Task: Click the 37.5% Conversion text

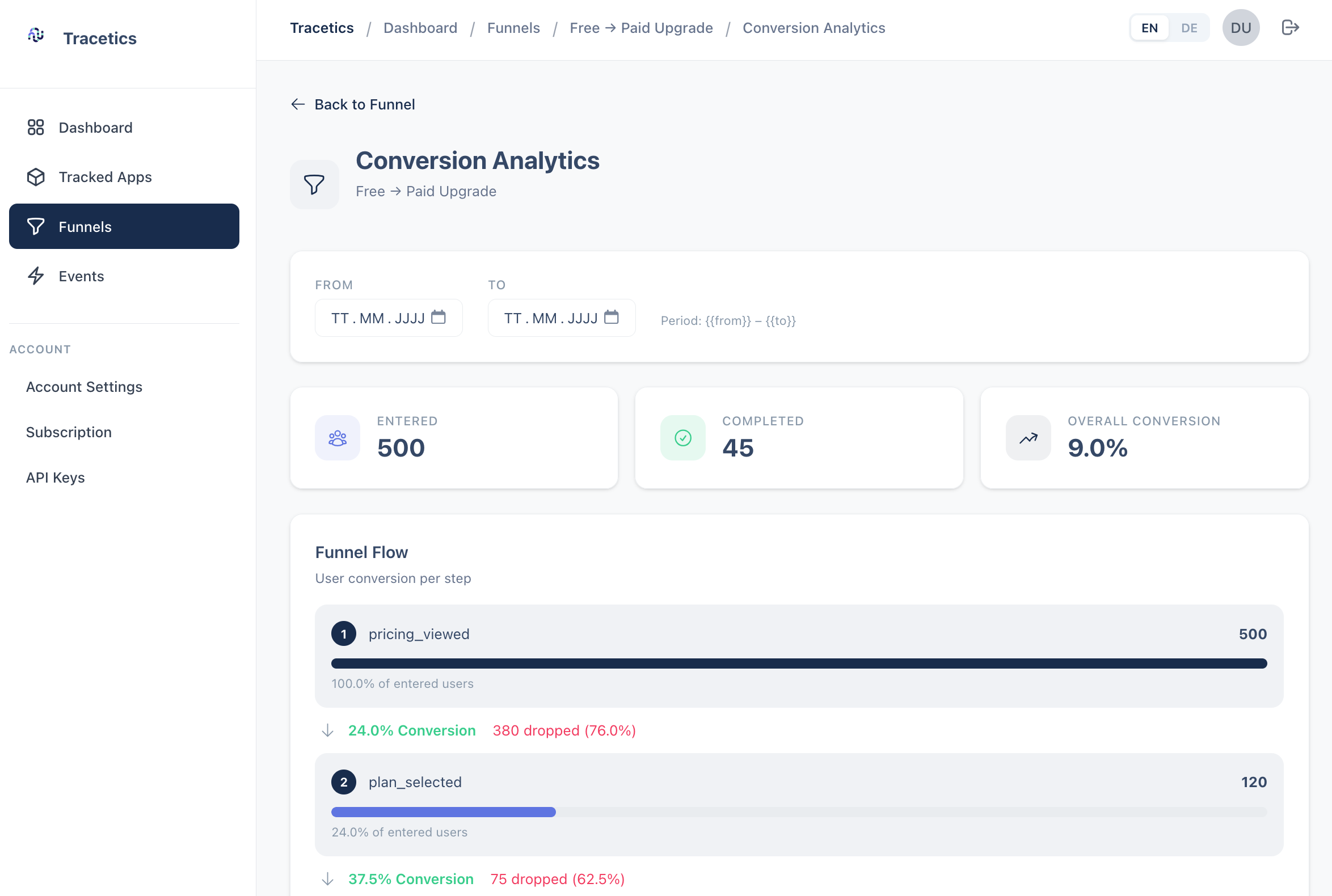Action: [411, 879]
